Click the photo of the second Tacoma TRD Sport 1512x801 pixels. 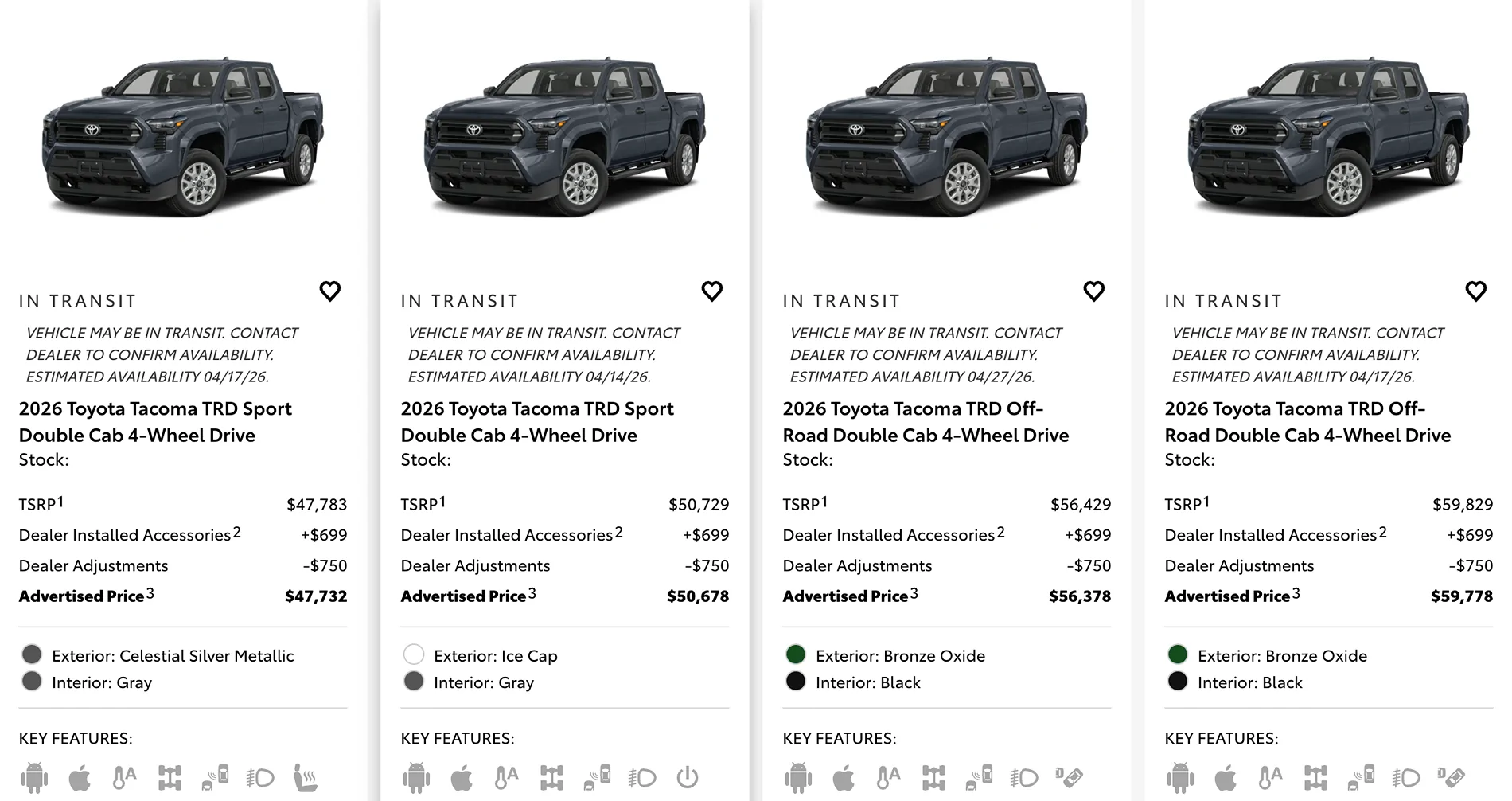coord(565,135)
